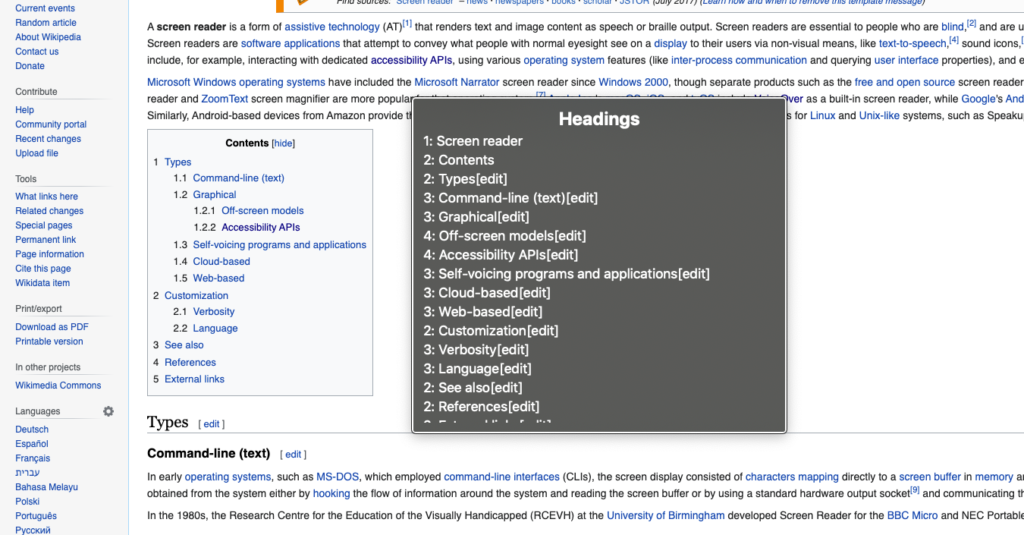Select 'Accessibility APIs[edit]' in Headings overlay
The height and width of the screenshot is (535, 1024).
[x=500, y=255]
